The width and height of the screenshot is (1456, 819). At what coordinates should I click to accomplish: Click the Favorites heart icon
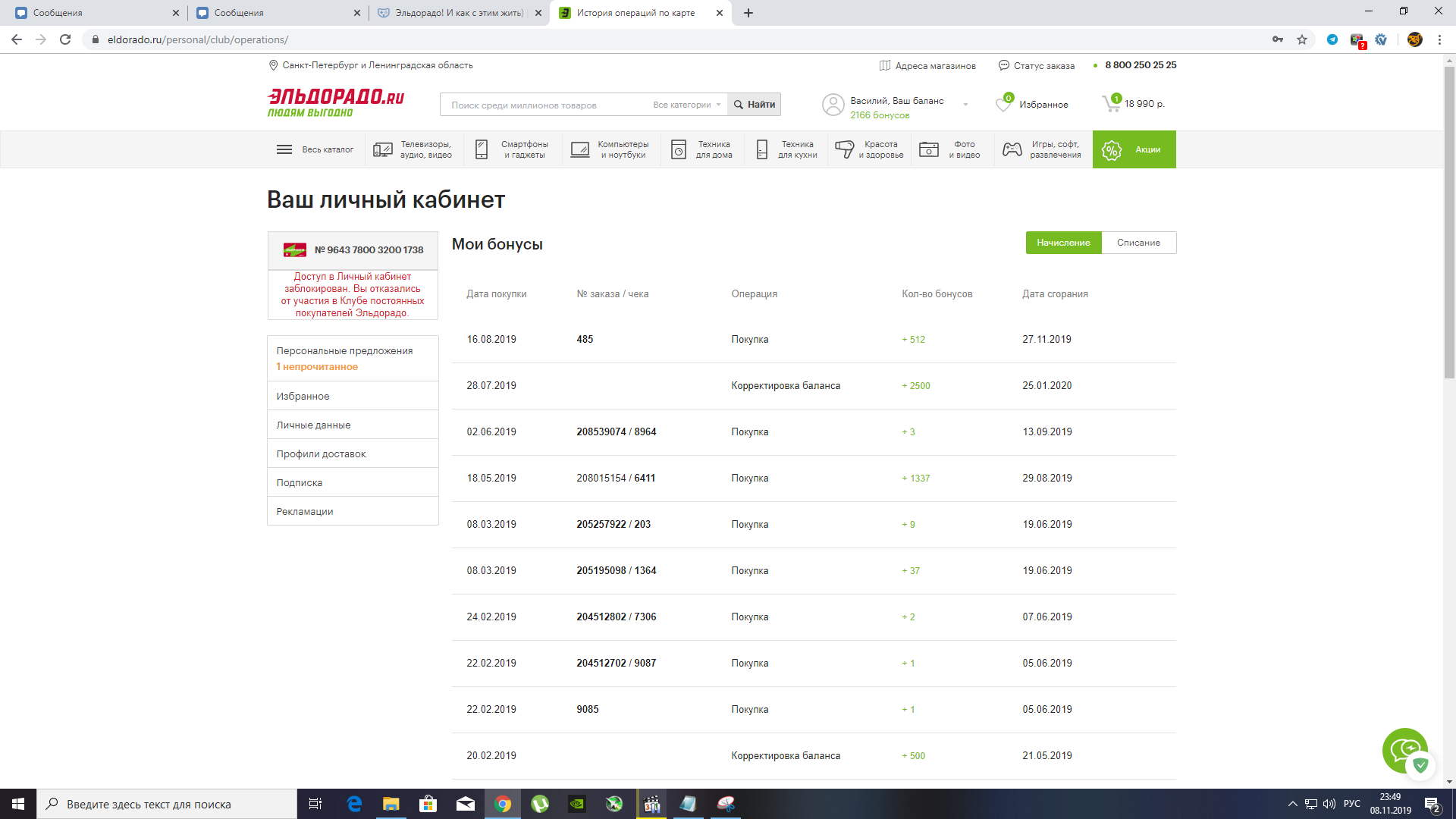pyautogui.click(x=1003, y=104)
